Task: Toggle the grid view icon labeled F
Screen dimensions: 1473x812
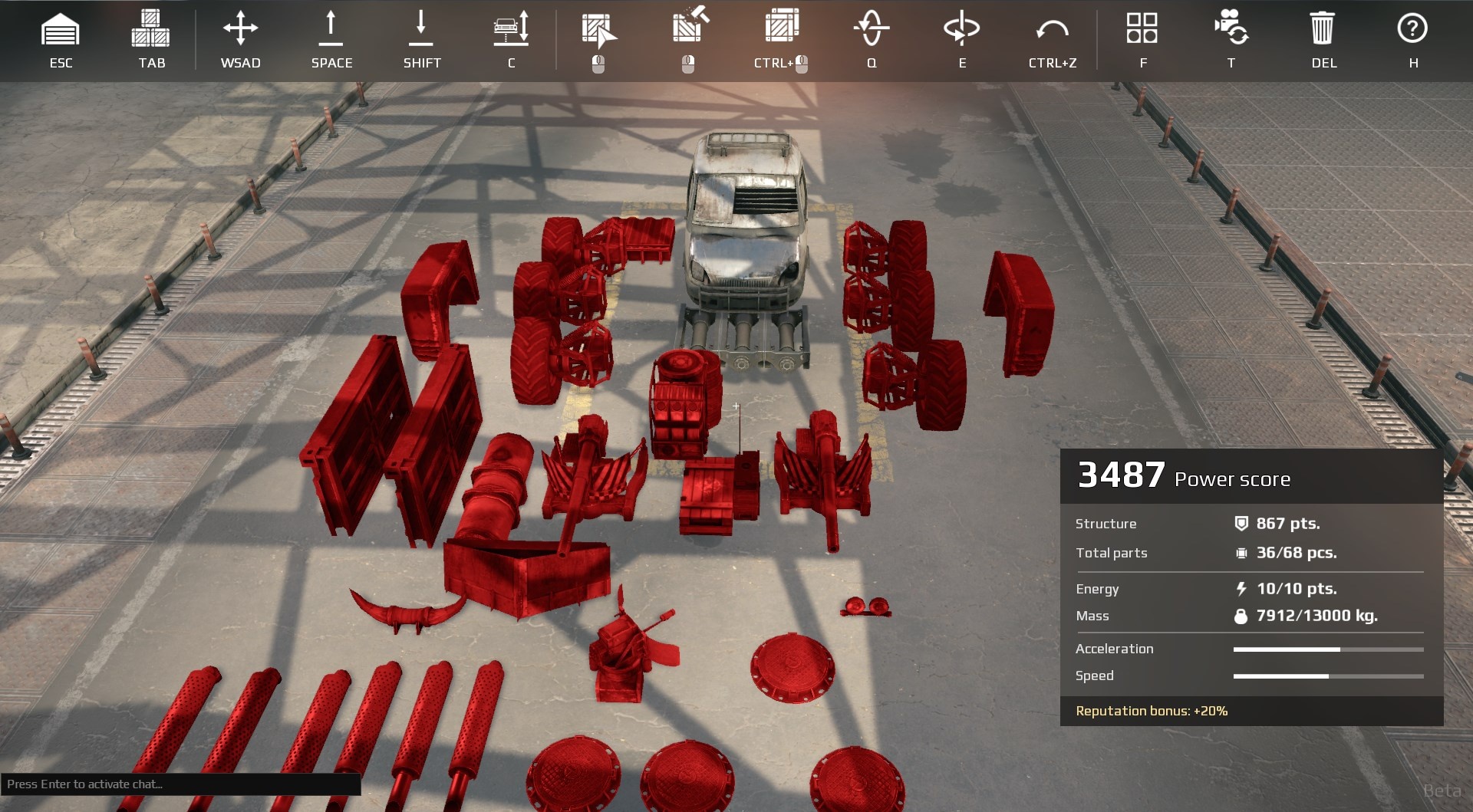Action: tap(1142, 29)
